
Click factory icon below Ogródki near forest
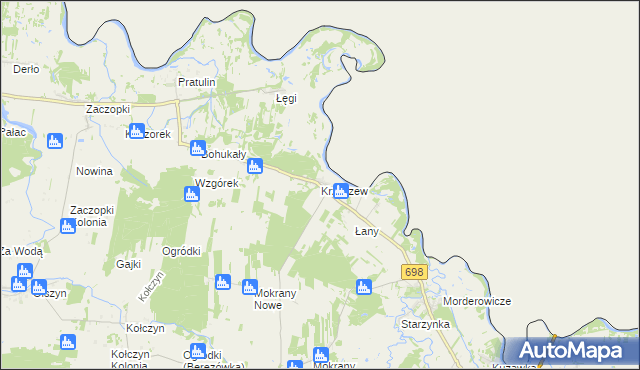223,282
